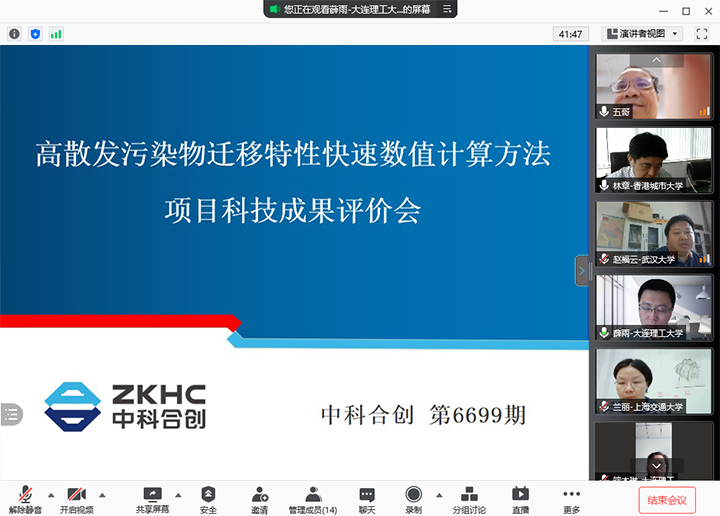Open the 安全 security menu
The image size is (720, 516).
[x=208, y=499]
